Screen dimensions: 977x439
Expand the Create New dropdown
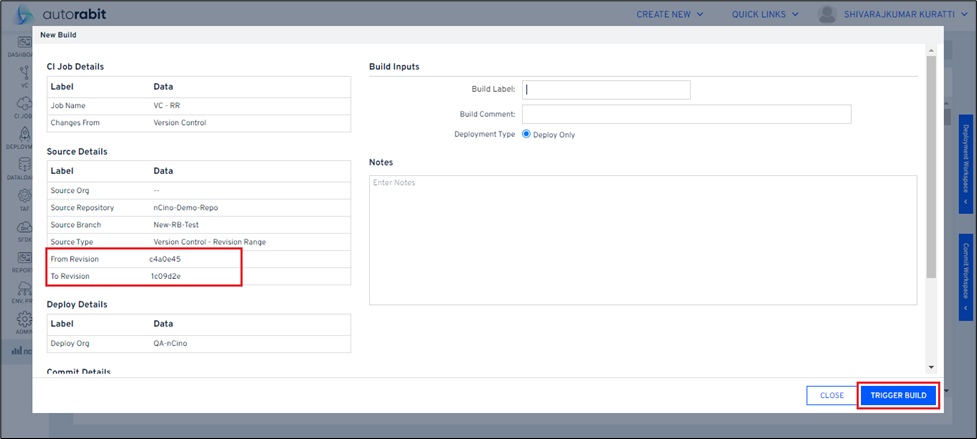click(x=670, y=15)
